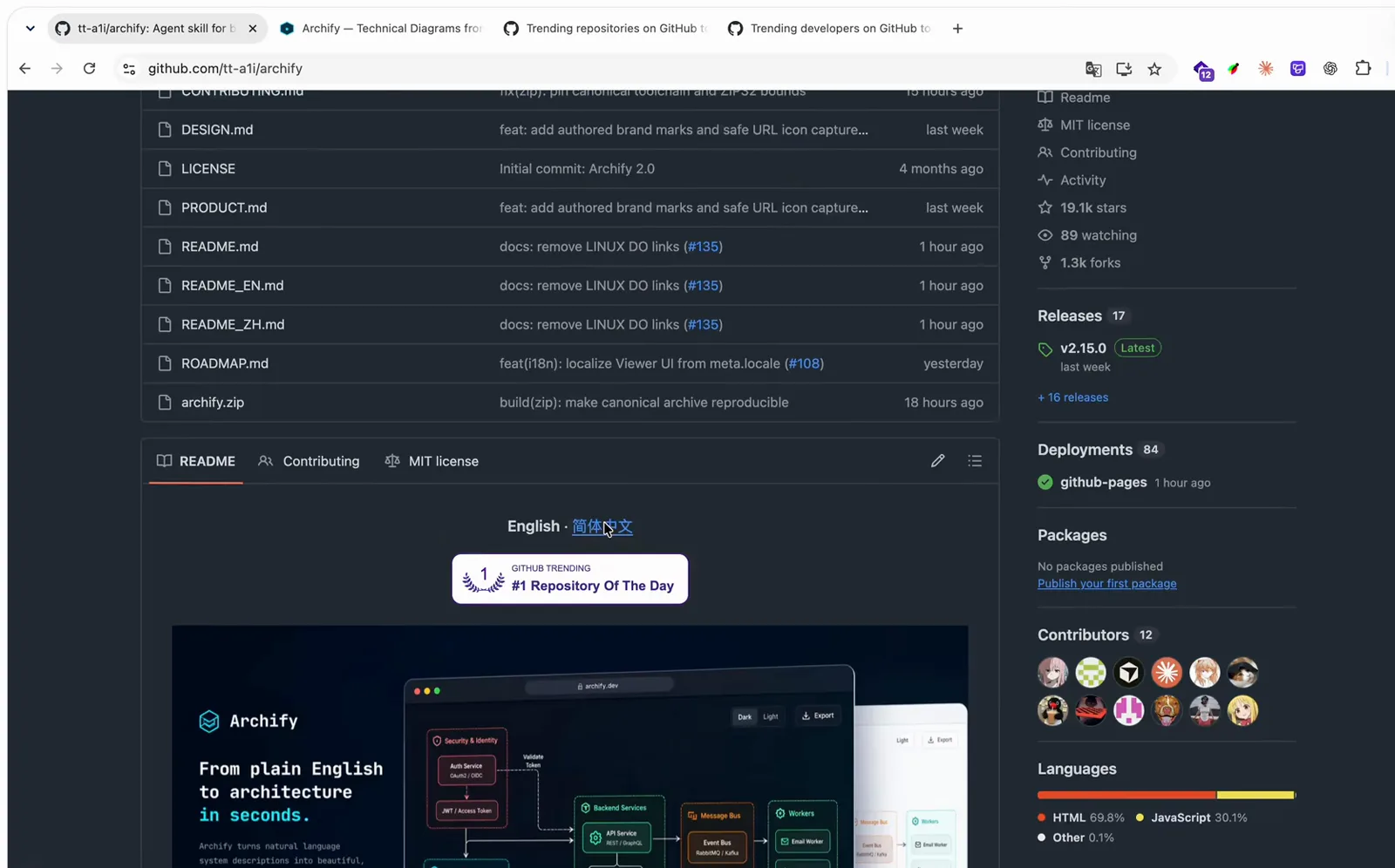1395x868 pixels.
Task: Open pull request #108 link
Action: click(804, 363)
